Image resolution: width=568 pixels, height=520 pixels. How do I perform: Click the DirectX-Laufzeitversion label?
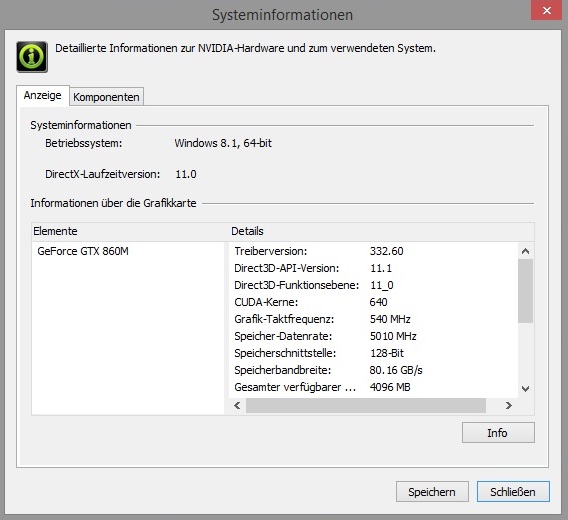click(x=103, y=174)
